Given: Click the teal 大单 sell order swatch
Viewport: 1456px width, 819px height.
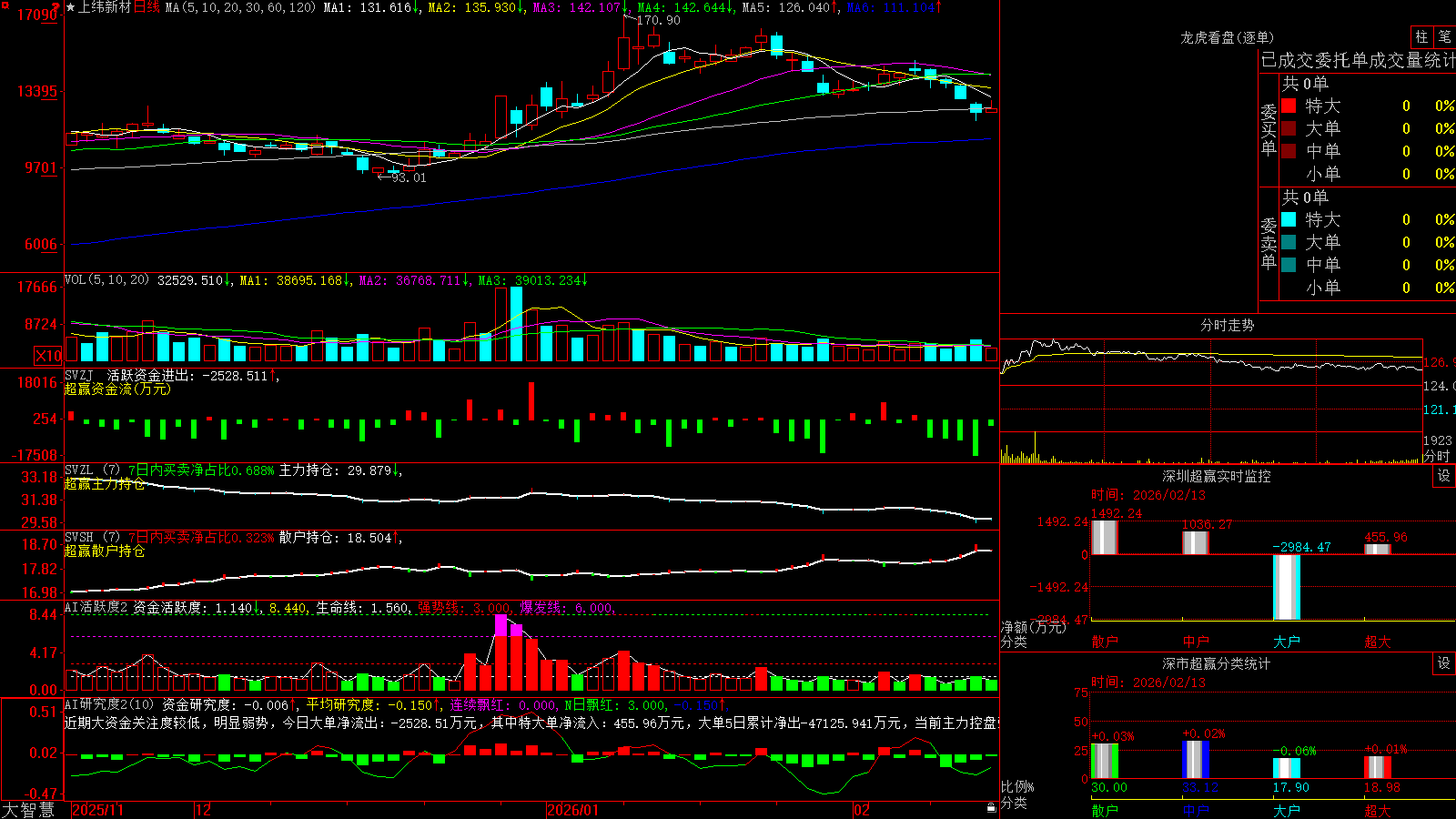Looking at the screenshot, I should [x=1289, y=242].
